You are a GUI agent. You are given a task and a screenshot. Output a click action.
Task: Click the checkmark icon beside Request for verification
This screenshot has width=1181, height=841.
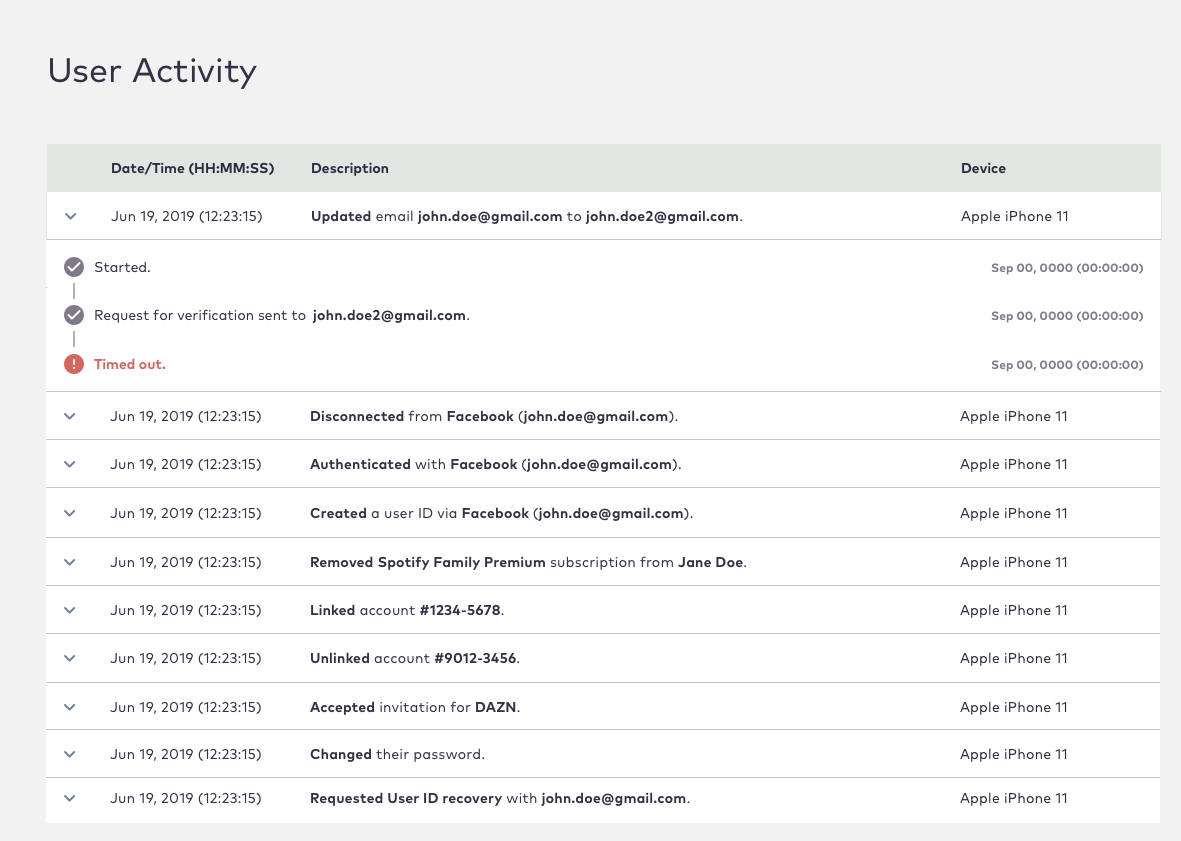coord(74,315)
